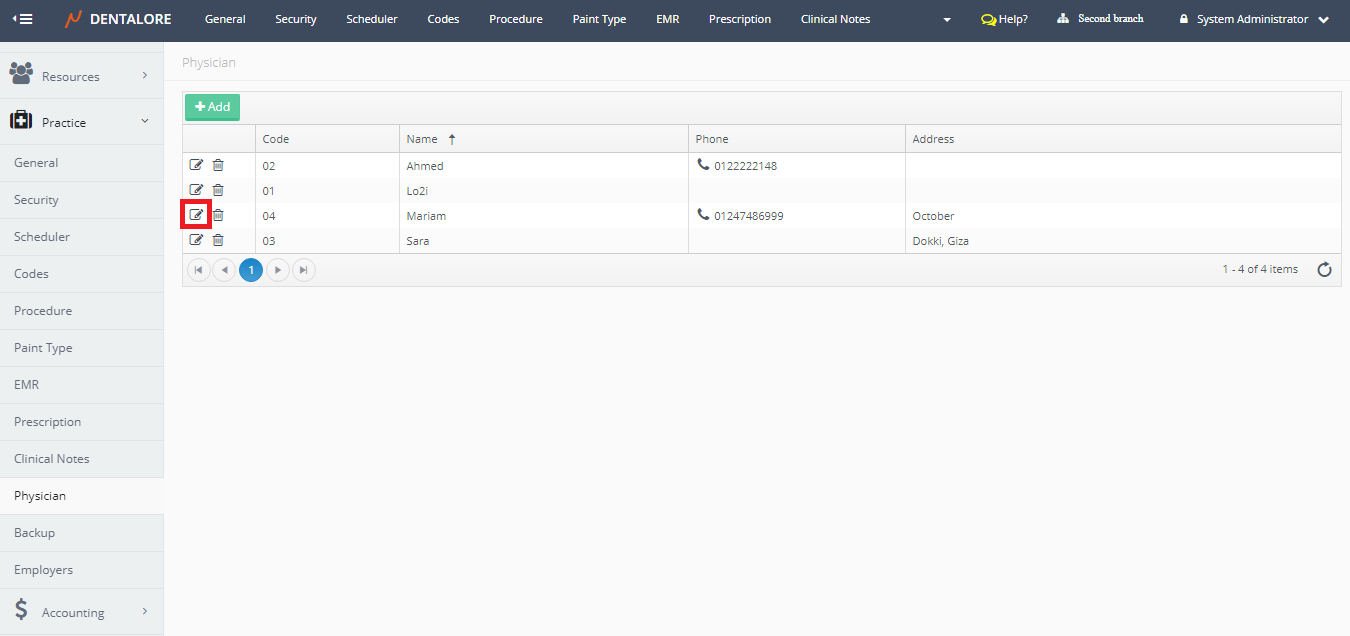This screenshot has width=1350, height=636.
Task: Open the System Administrator user dropdown
Action: pos(1254,19)
